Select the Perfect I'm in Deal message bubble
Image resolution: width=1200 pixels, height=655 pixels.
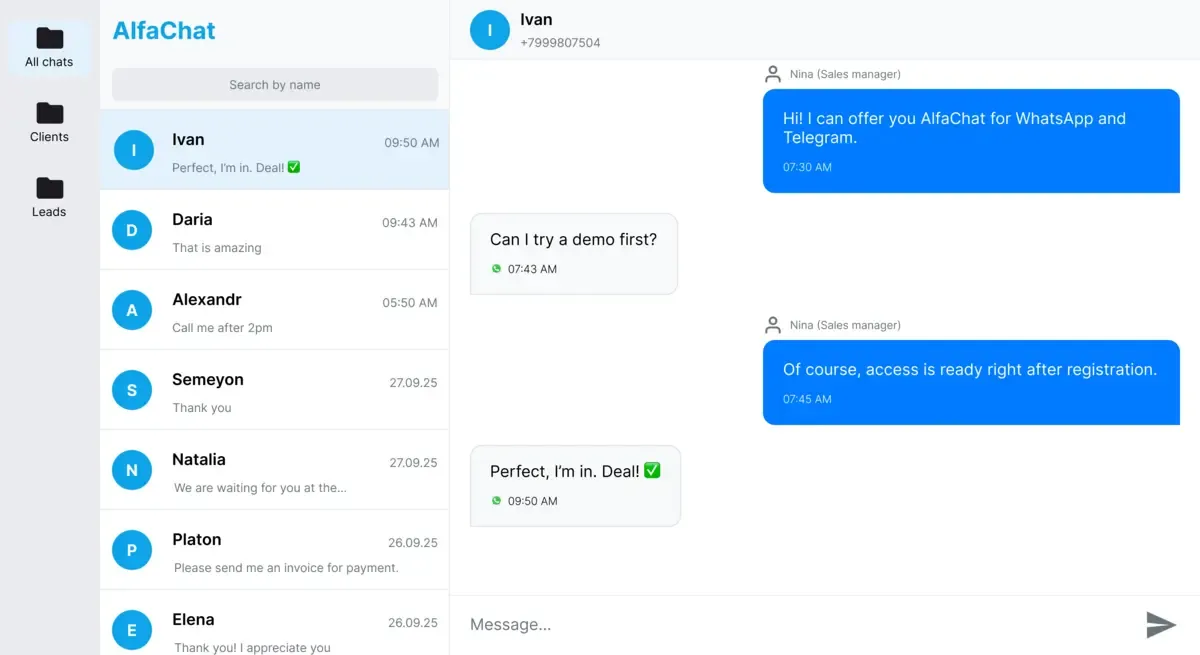[x=575, y=485]
